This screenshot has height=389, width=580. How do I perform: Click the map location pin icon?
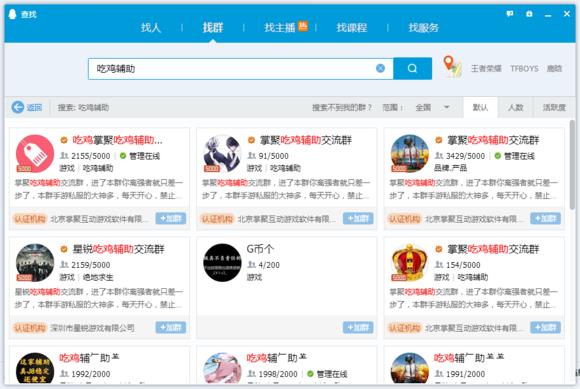(x=452, y=66)
